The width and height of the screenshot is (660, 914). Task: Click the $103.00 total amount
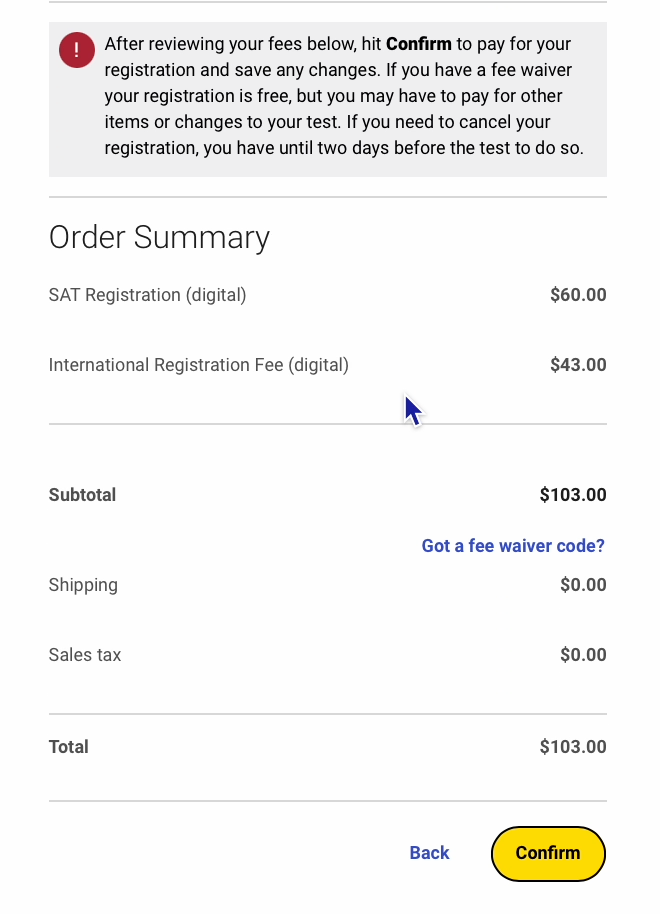573,747
